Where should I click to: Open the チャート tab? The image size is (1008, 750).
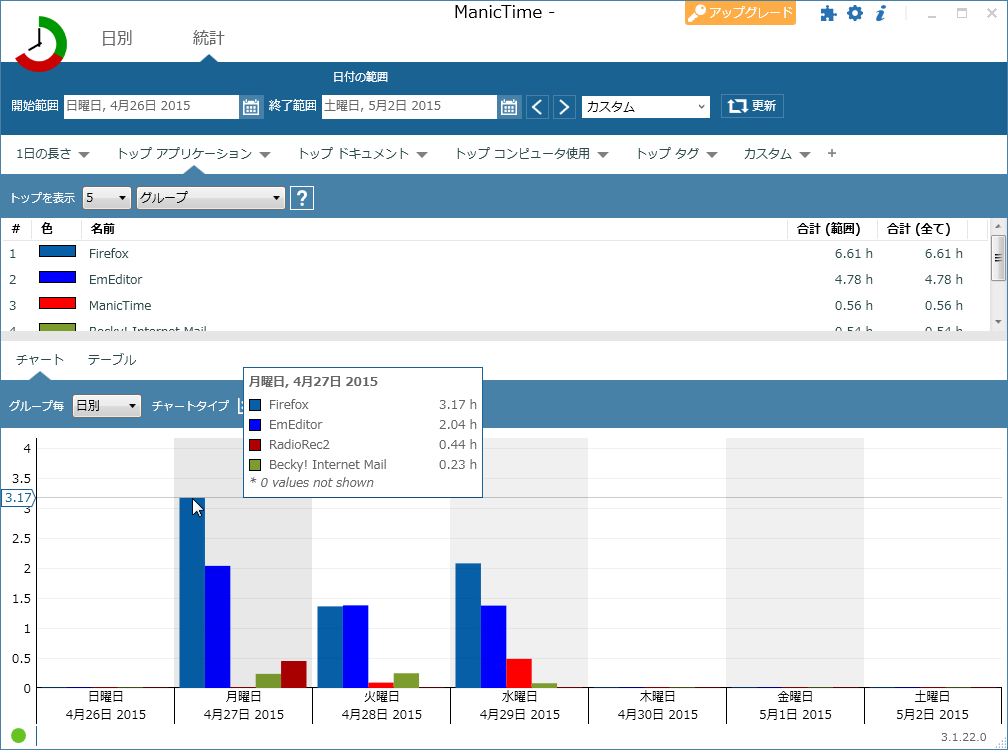coord(40,360)
